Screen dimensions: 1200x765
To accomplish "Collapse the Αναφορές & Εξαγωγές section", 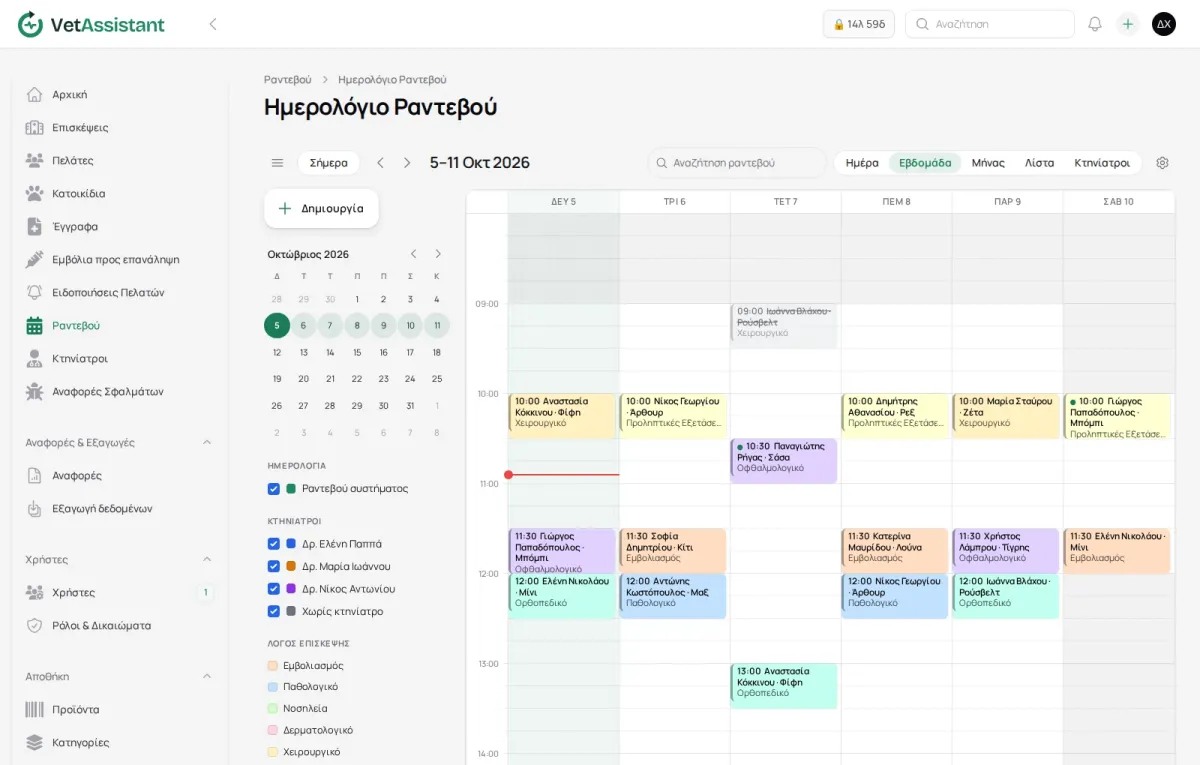I will 207,442.
